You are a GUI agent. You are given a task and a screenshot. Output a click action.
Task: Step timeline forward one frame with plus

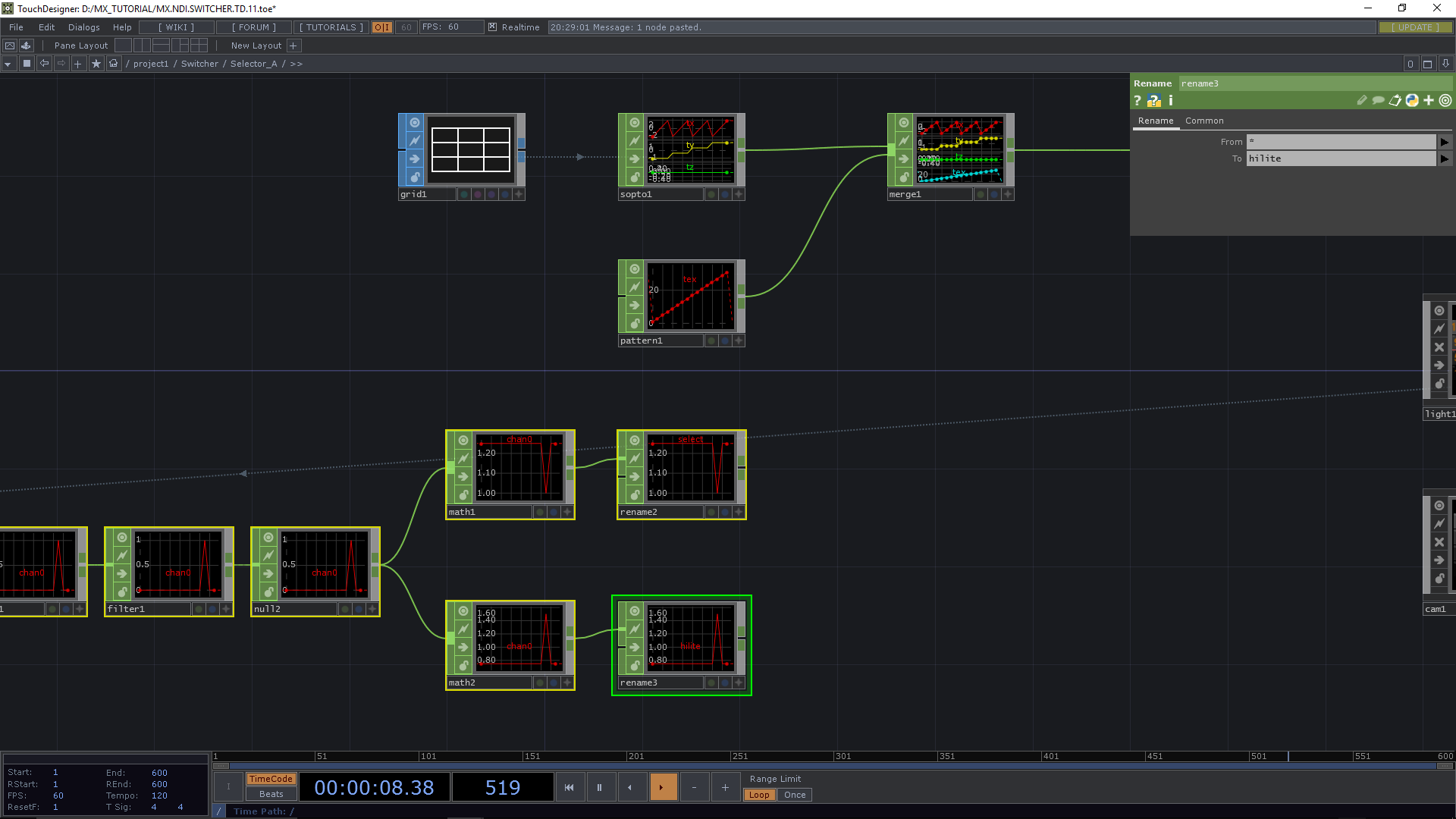pos(725,787)
